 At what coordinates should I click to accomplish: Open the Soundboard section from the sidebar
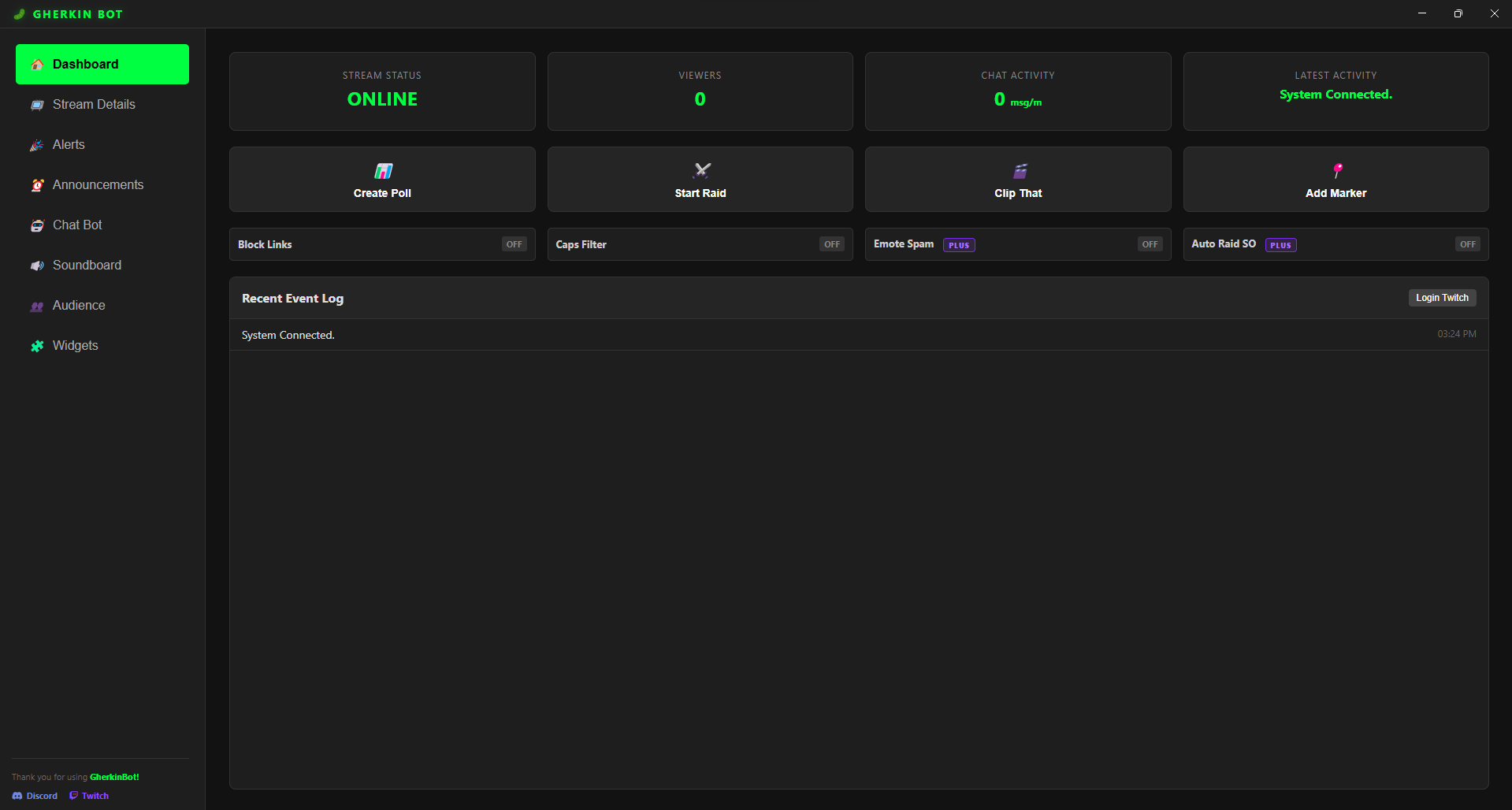click(x=87, y=265)
